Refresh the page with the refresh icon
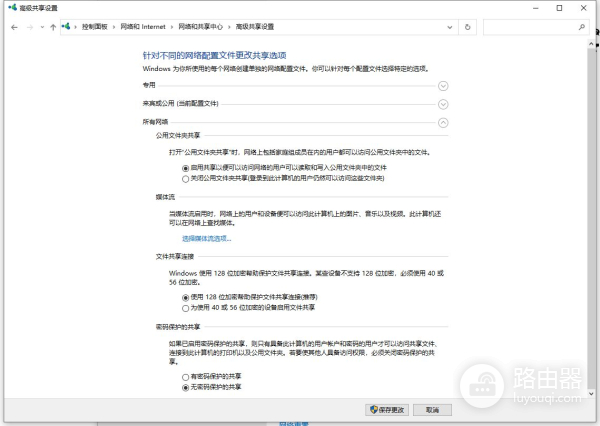 tap(467, 27)
